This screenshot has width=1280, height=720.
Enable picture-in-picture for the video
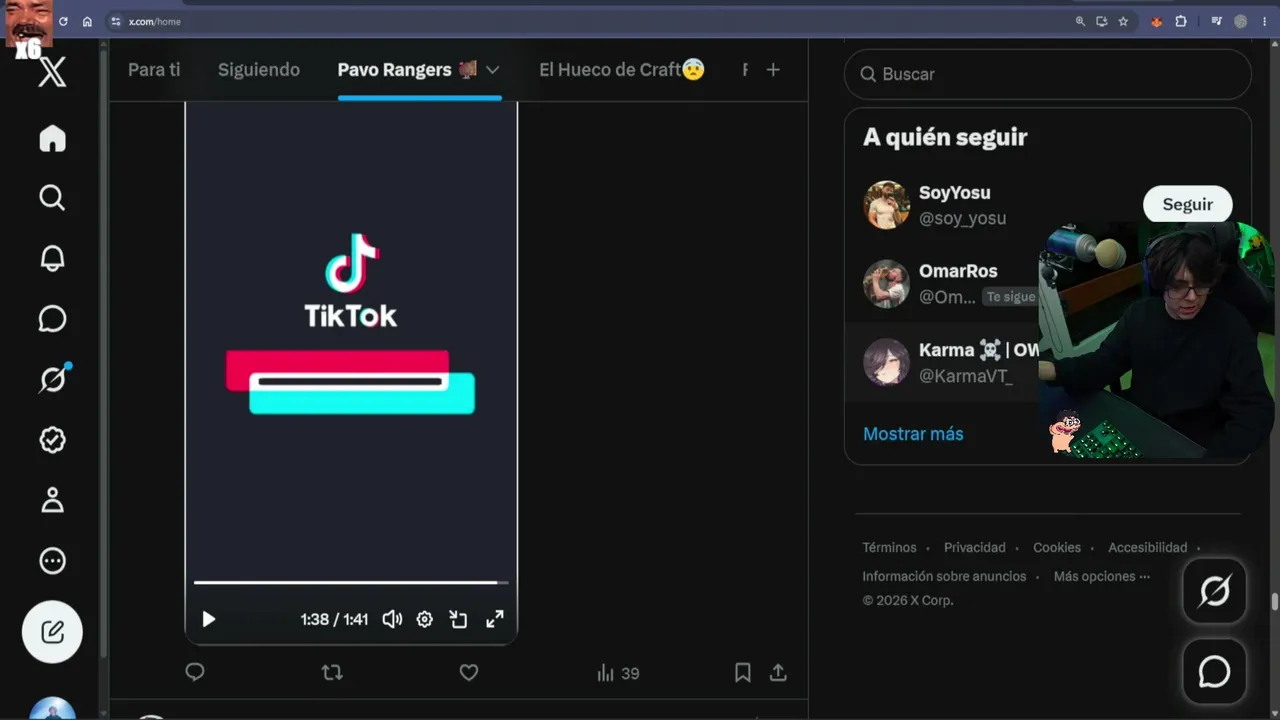(459, 619)
